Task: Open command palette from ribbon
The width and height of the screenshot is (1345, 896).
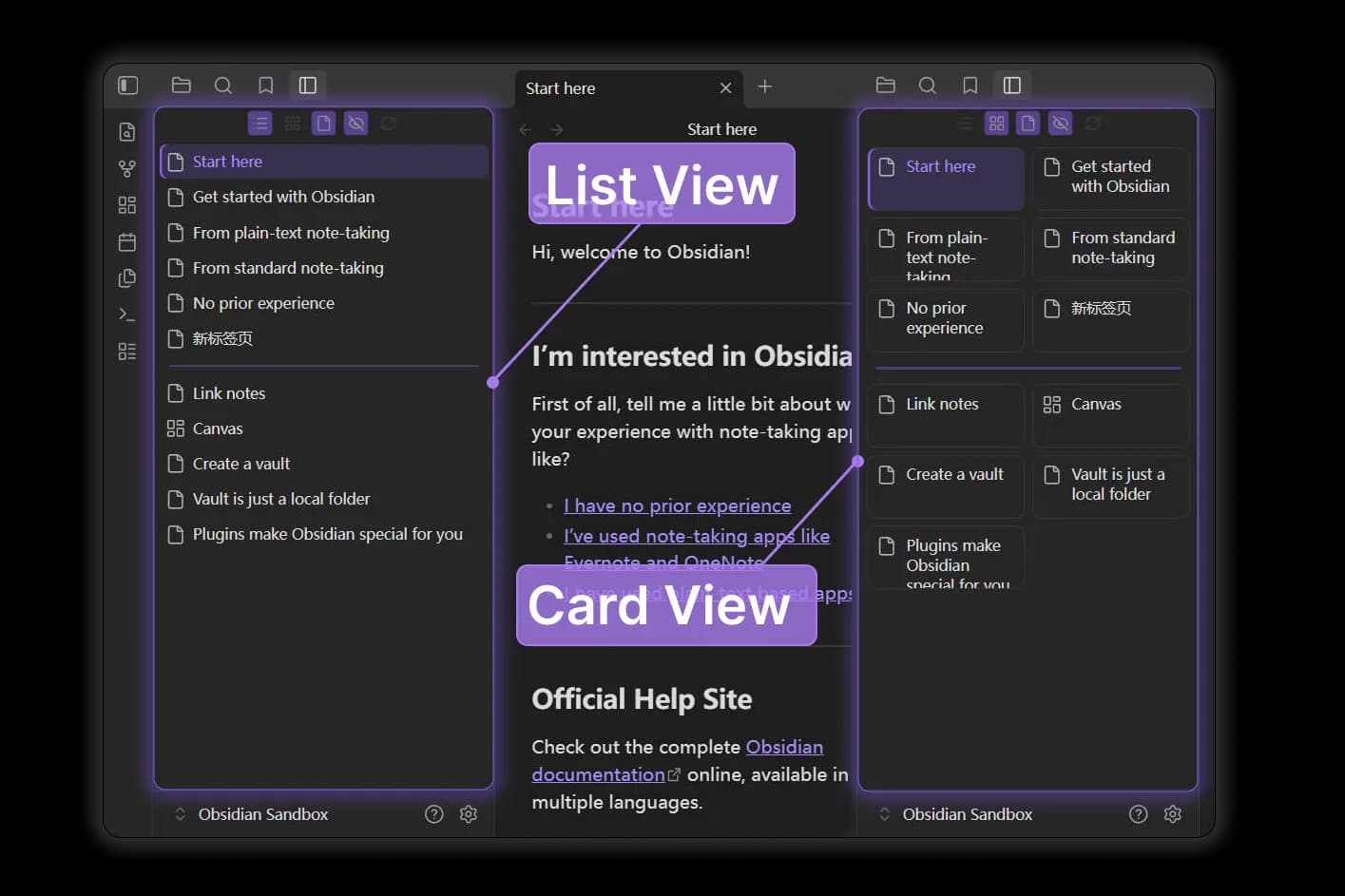Action: (x=127, y=315)
